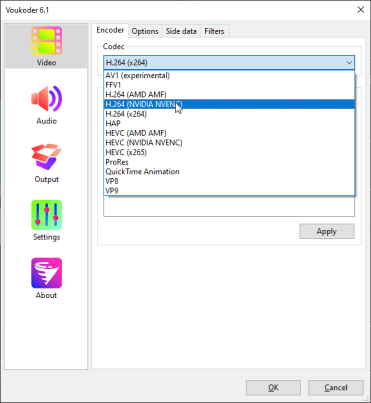371x403 pixels.
Task: Close the Voukoder 6.1 dialog
Action: [361, 10]
